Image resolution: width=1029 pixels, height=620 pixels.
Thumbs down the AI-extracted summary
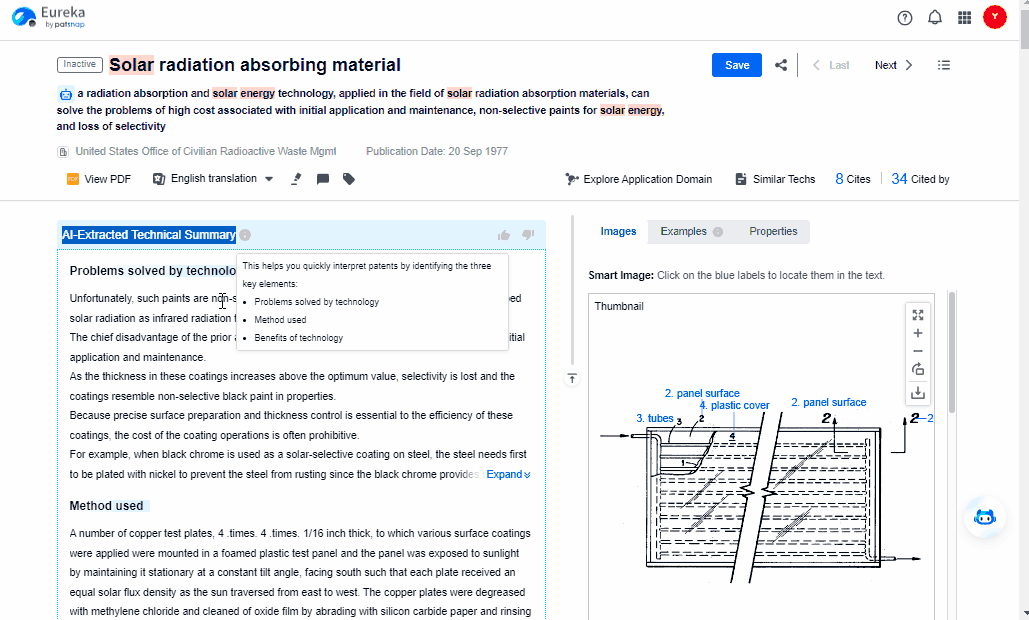pos(528,235)
